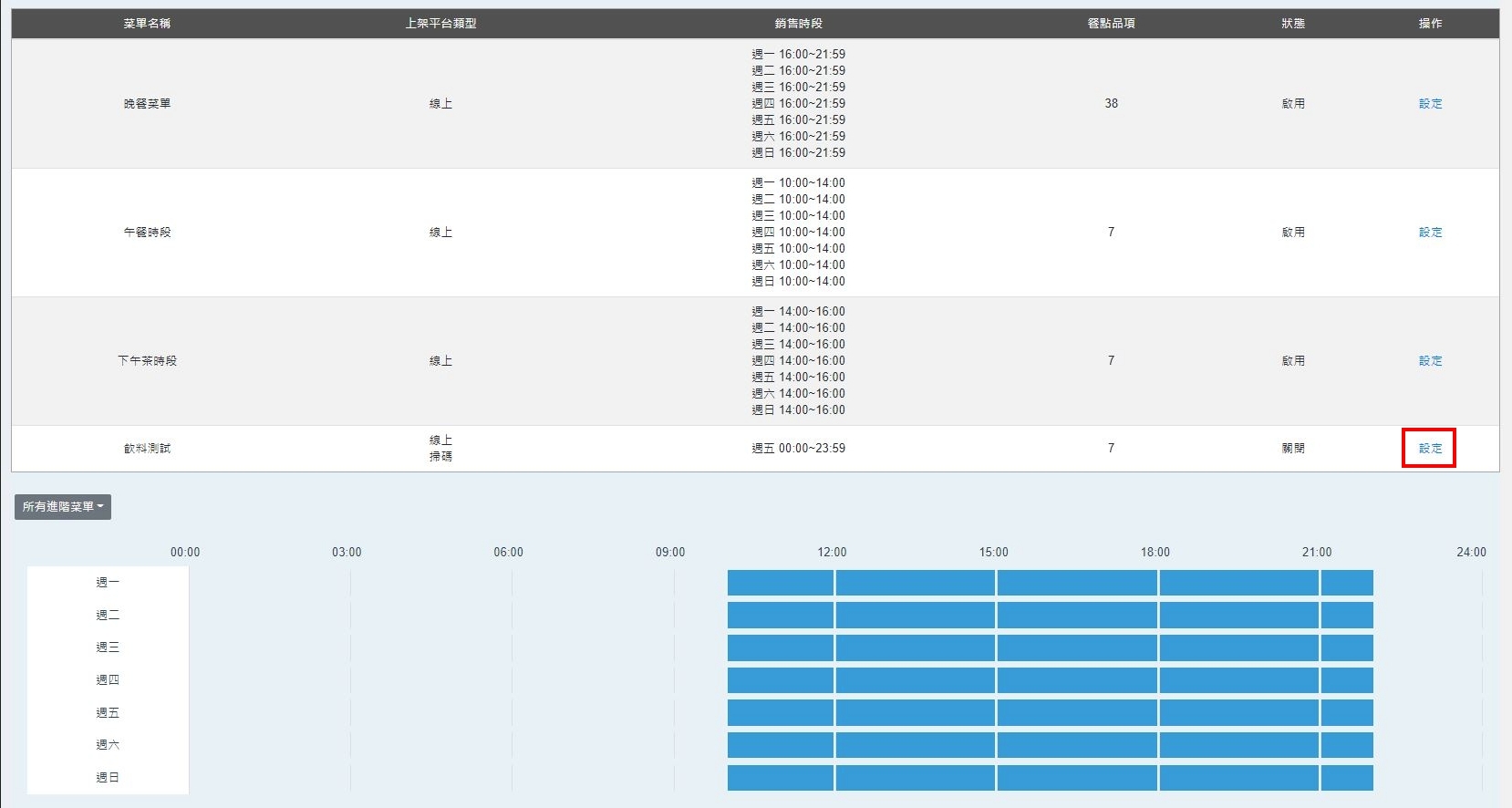1512x808 pixels.
Task: Click the 菜單名稱 column header
Action: tap(147, 24)
